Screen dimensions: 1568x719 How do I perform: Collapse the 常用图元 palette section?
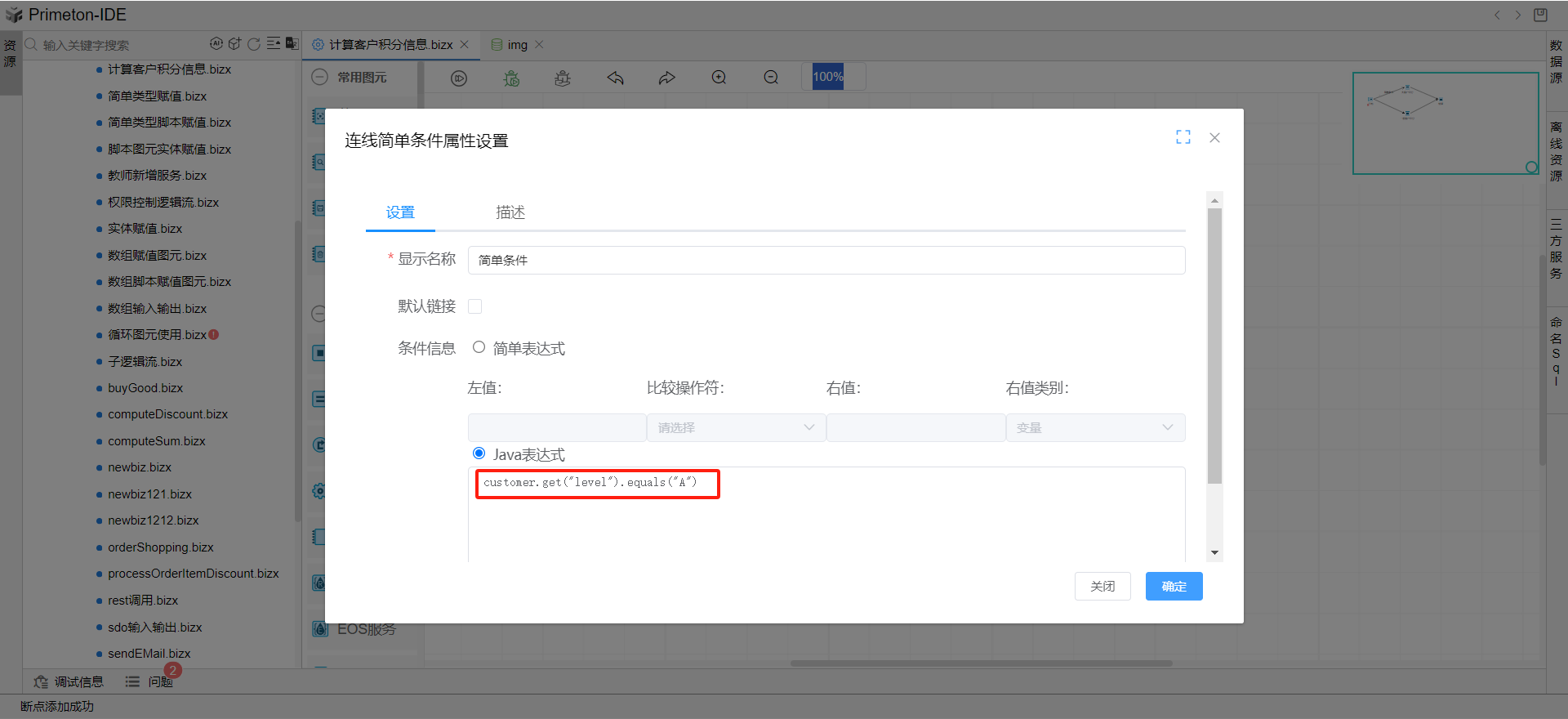[x=320, y=78]
